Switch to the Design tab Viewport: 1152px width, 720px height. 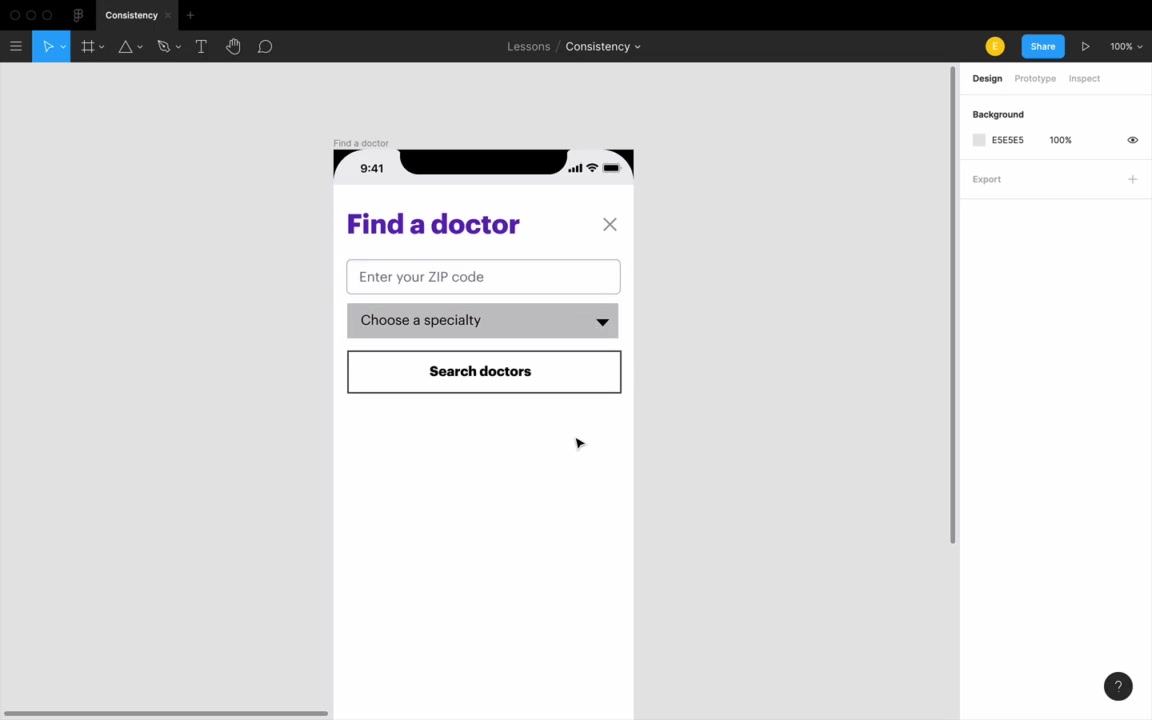tap(987, 79)
